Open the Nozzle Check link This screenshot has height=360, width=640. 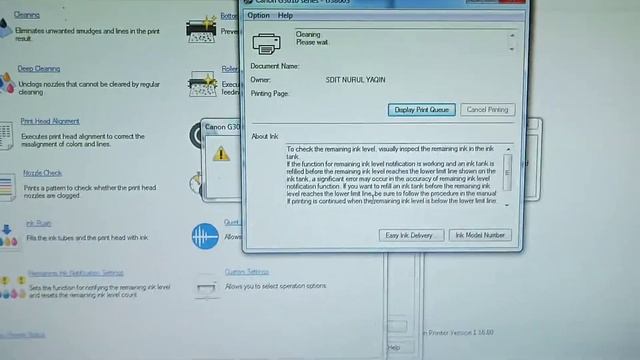coord(42,173)
